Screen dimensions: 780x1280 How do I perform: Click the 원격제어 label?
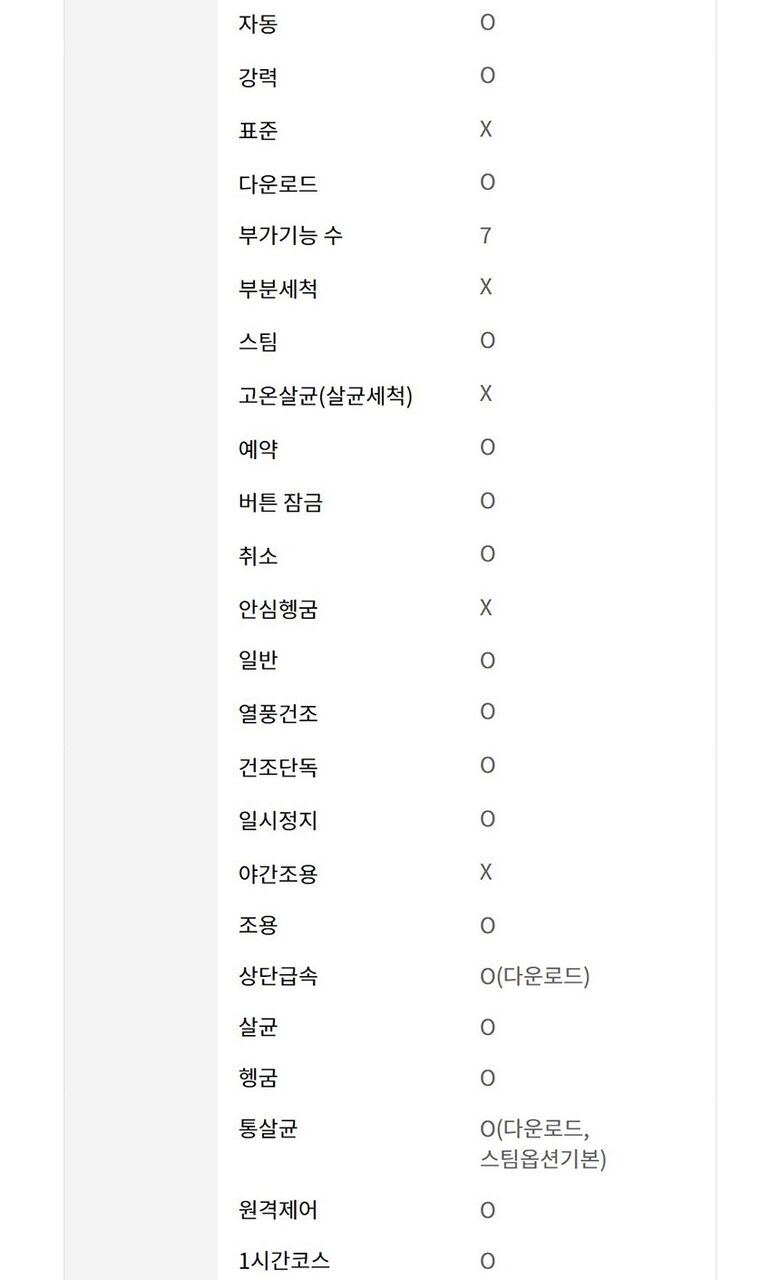pyautogui.click(x=278, y=1211)
